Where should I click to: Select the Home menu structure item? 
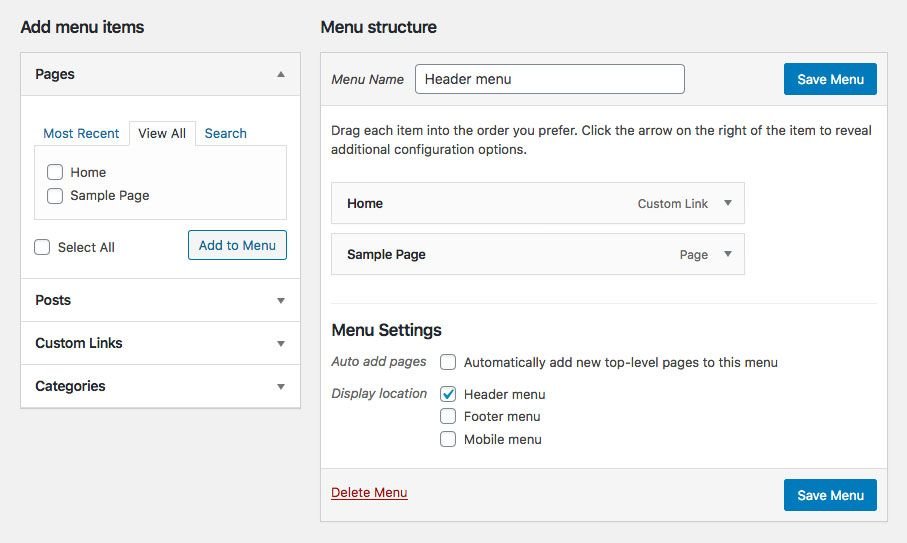pyautogui.click(x=537, y=203)
